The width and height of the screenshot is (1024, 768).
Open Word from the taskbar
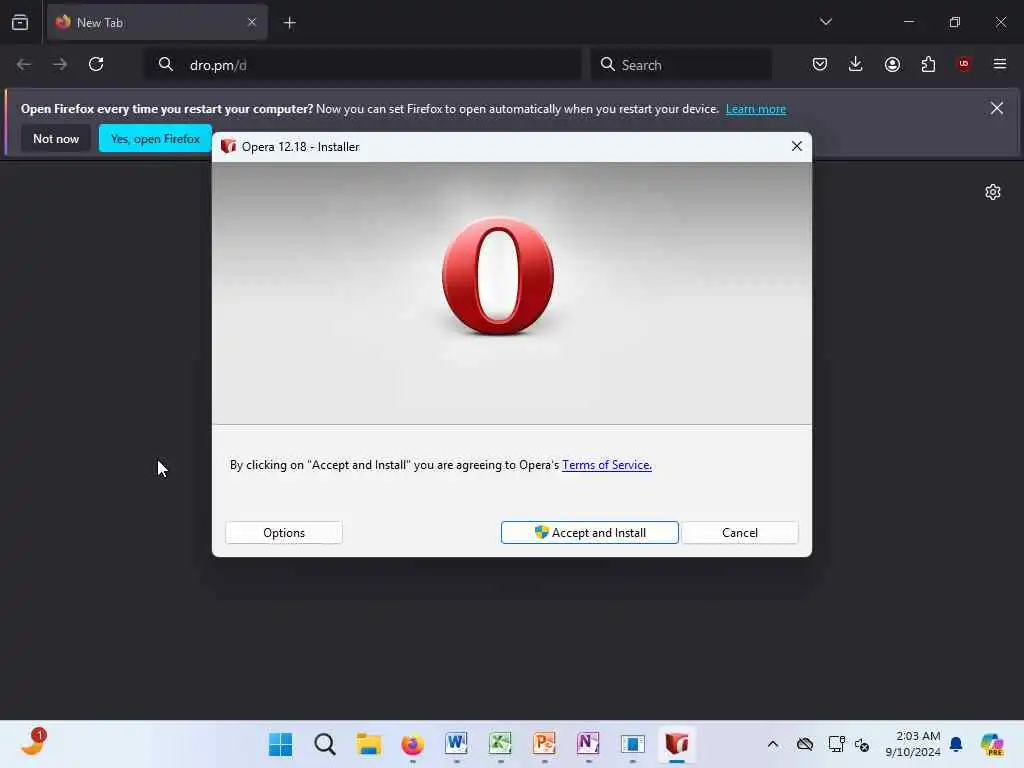click(x=456, y=744)
